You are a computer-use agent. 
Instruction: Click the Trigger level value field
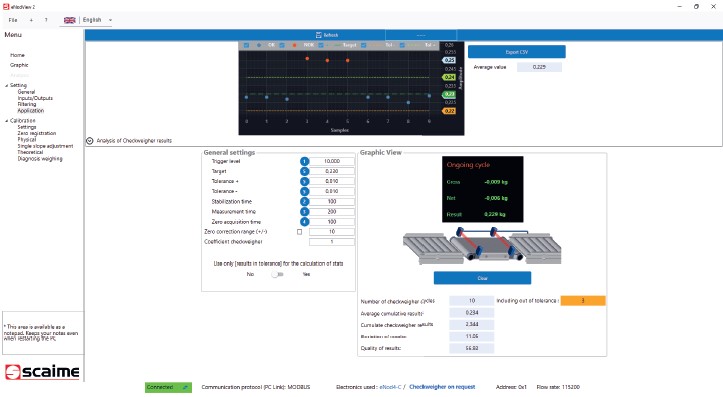[x=332, y=161]
